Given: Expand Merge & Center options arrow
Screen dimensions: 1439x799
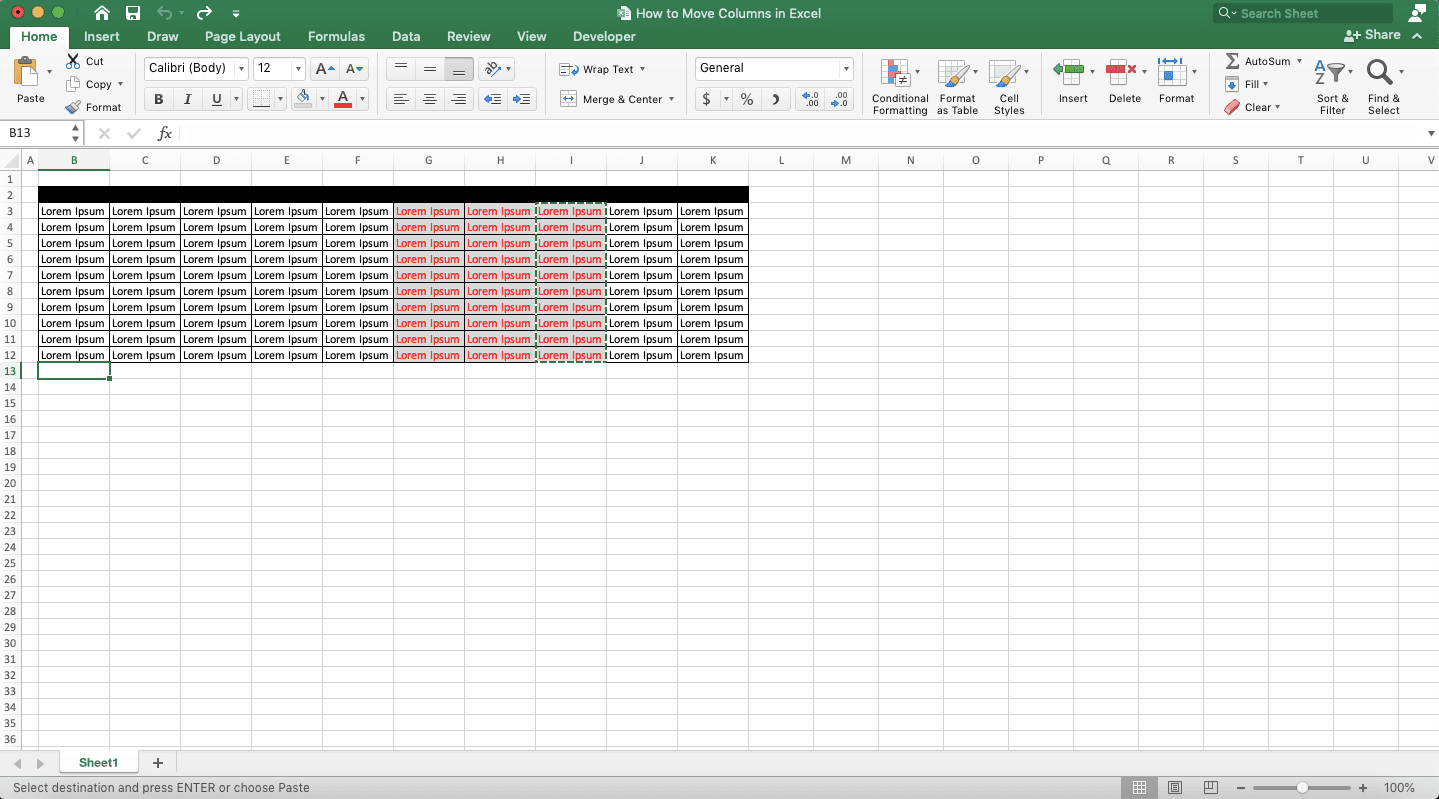Looking at the screenshot, I should [671, 99].
